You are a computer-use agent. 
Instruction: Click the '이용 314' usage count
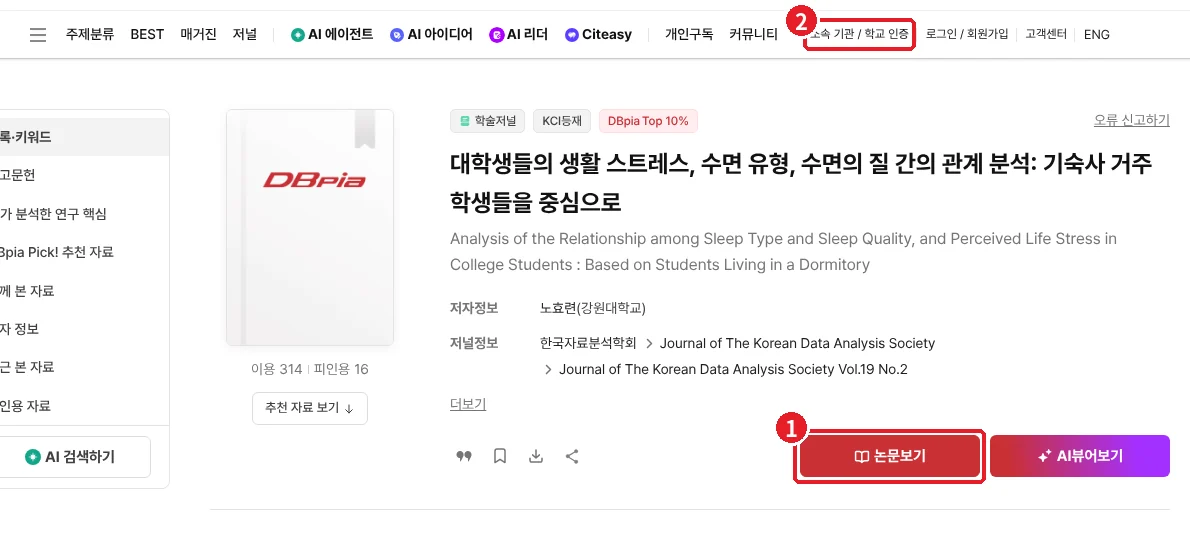pos(276,369)
